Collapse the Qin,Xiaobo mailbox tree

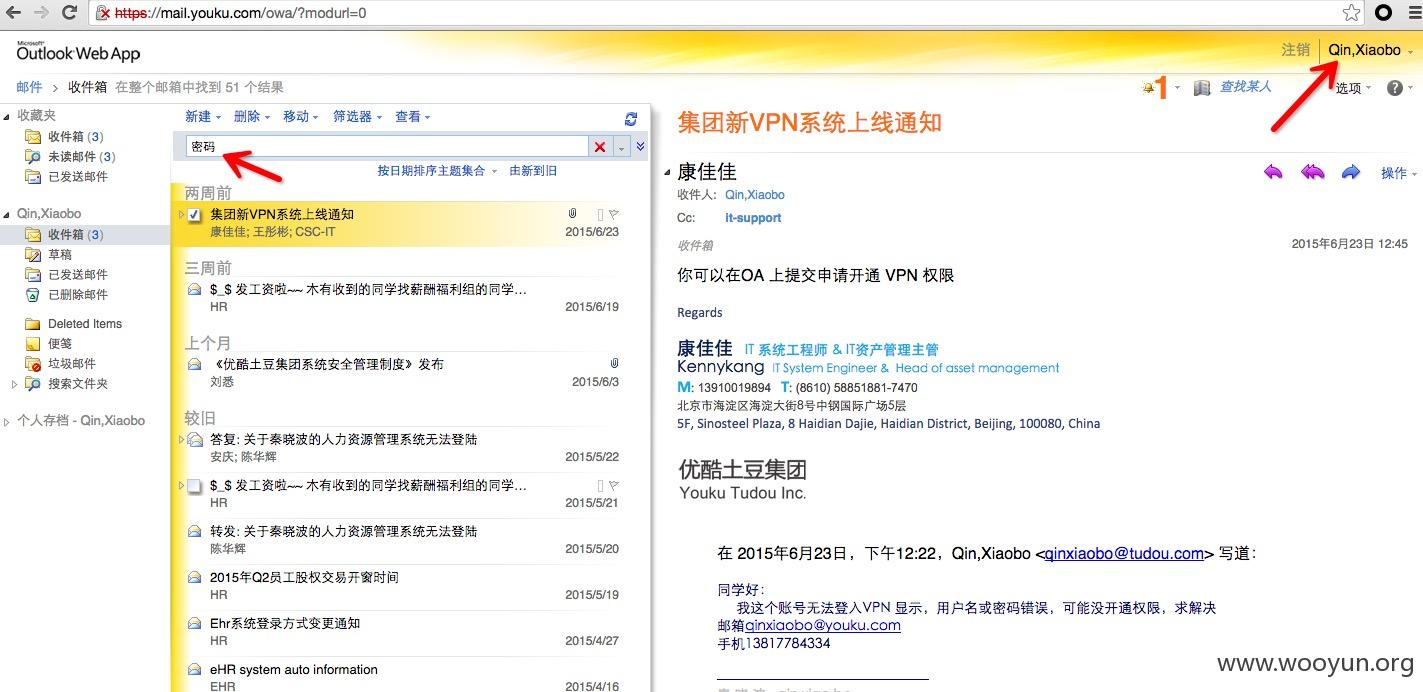click(8, 214)
